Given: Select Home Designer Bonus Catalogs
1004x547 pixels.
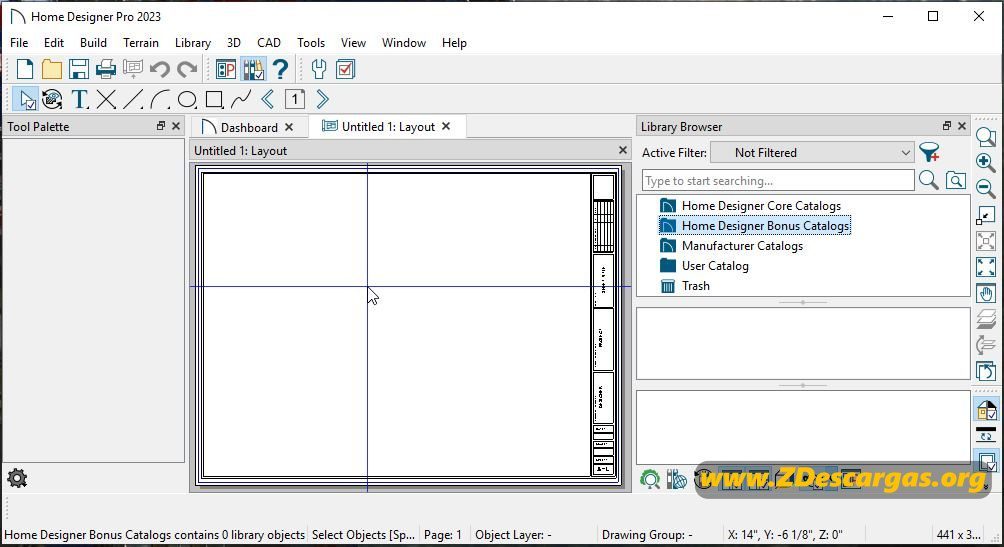Looking at the screenshot, I should coord(766,225).
